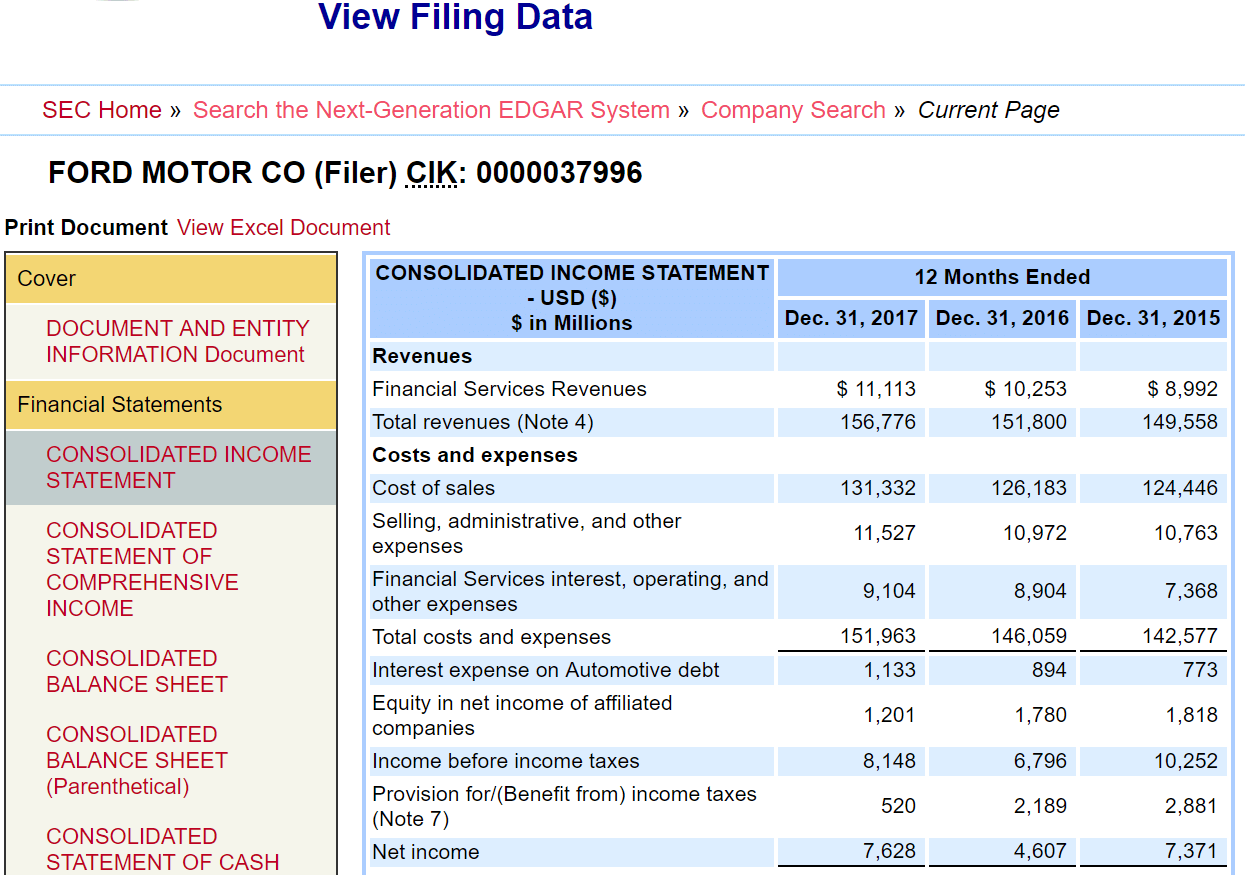Click the 7,368 Financial Services expenses value
This screenshot has height=875, width=1245.
point(1191,591)
